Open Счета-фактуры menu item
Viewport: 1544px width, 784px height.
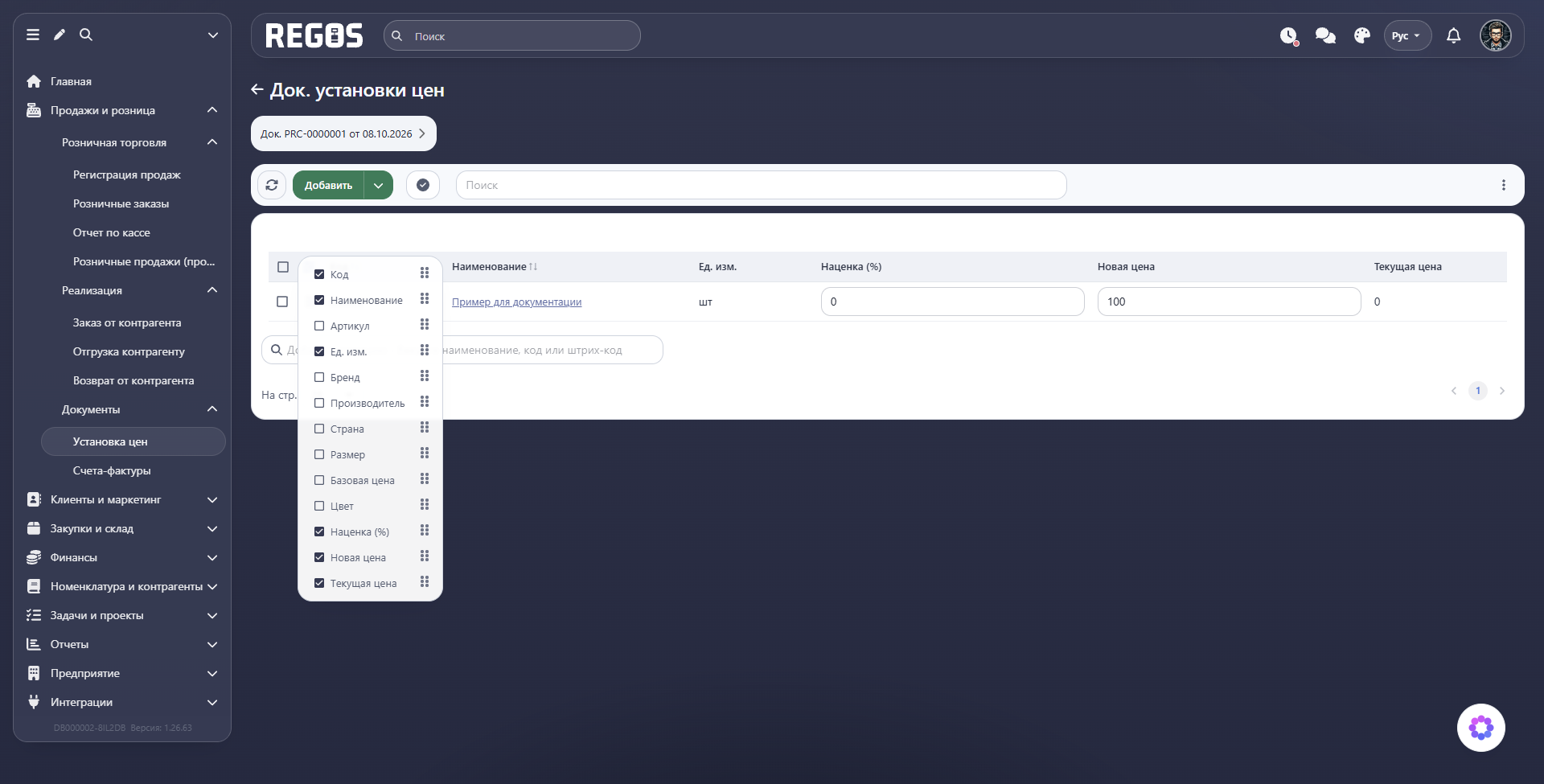(112, 470)
